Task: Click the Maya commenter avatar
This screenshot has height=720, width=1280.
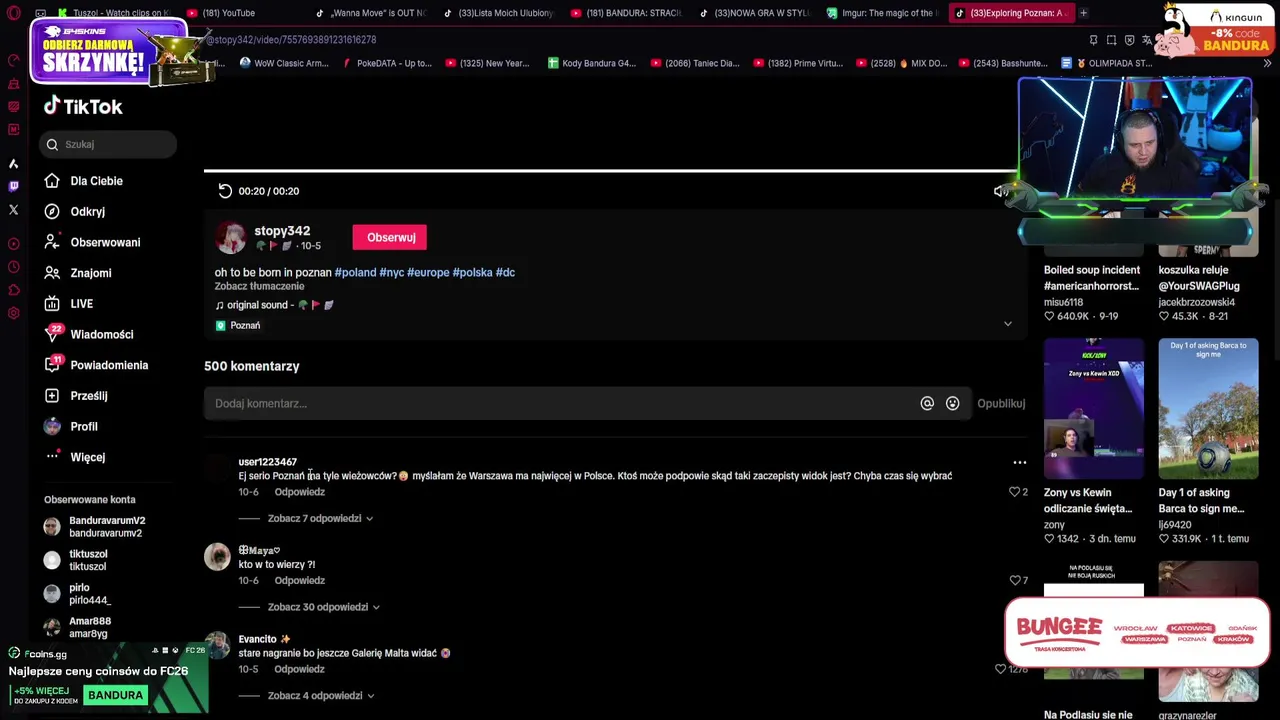Action: (217, 557)
